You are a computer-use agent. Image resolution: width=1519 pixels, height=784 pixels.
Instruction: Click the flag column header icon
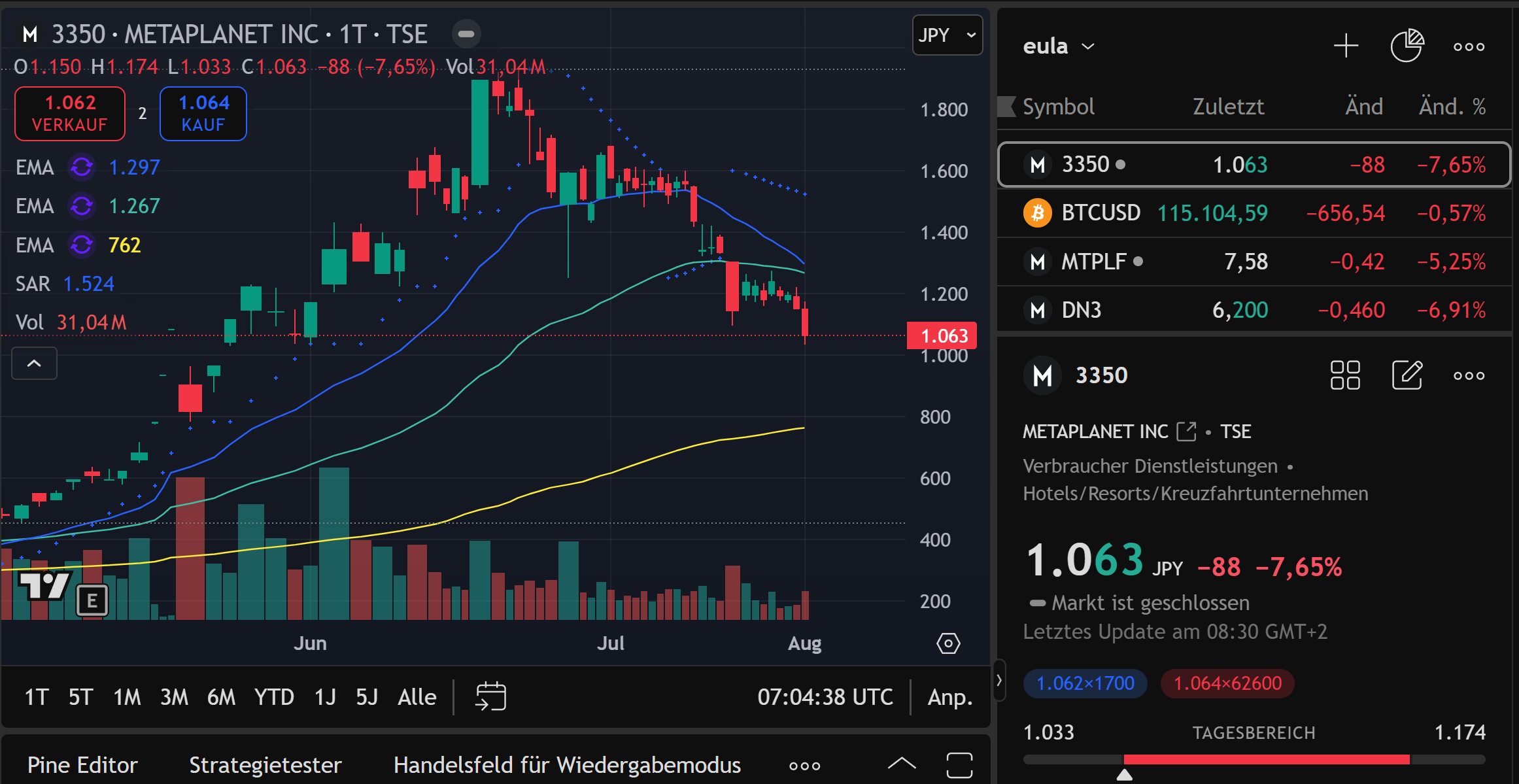(x=1006, y=107)
